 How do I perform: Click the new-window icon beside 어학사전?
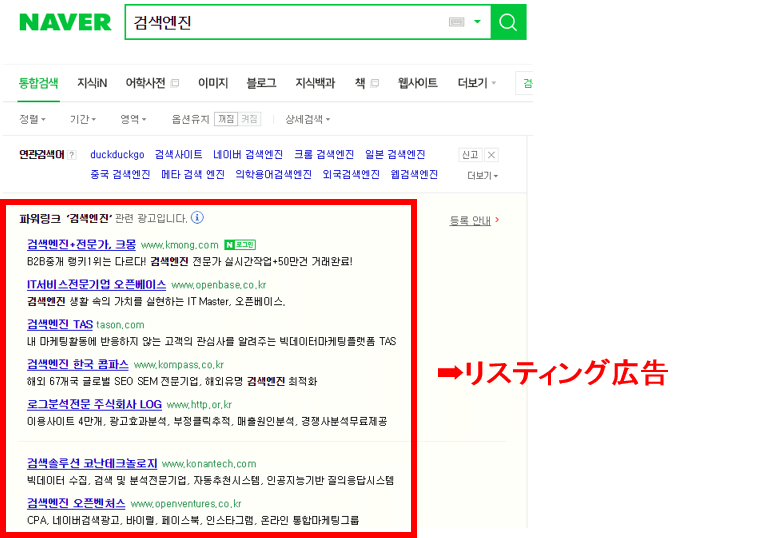175,83
